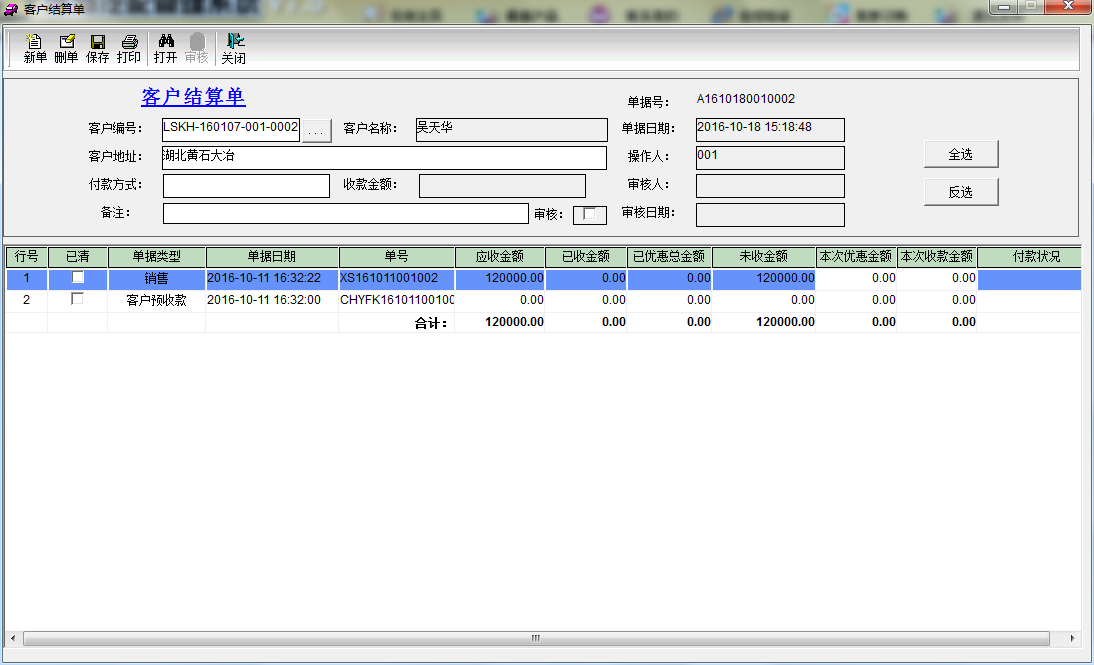This screenshot has width=1094, height=665.
Task: Click the app icon in the title bar
Action: coord(10,9)
